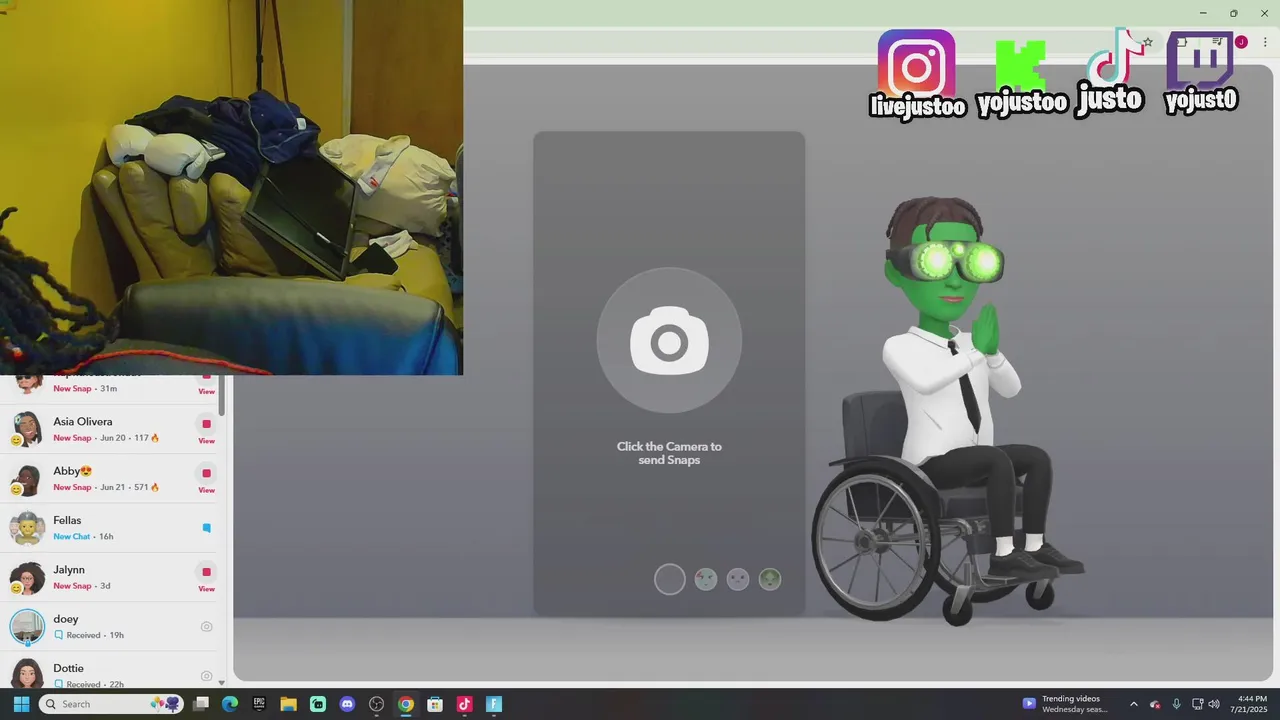Click Jalynn's Bitmoji avatar
1280x720 pixels.
pos(27,578)
